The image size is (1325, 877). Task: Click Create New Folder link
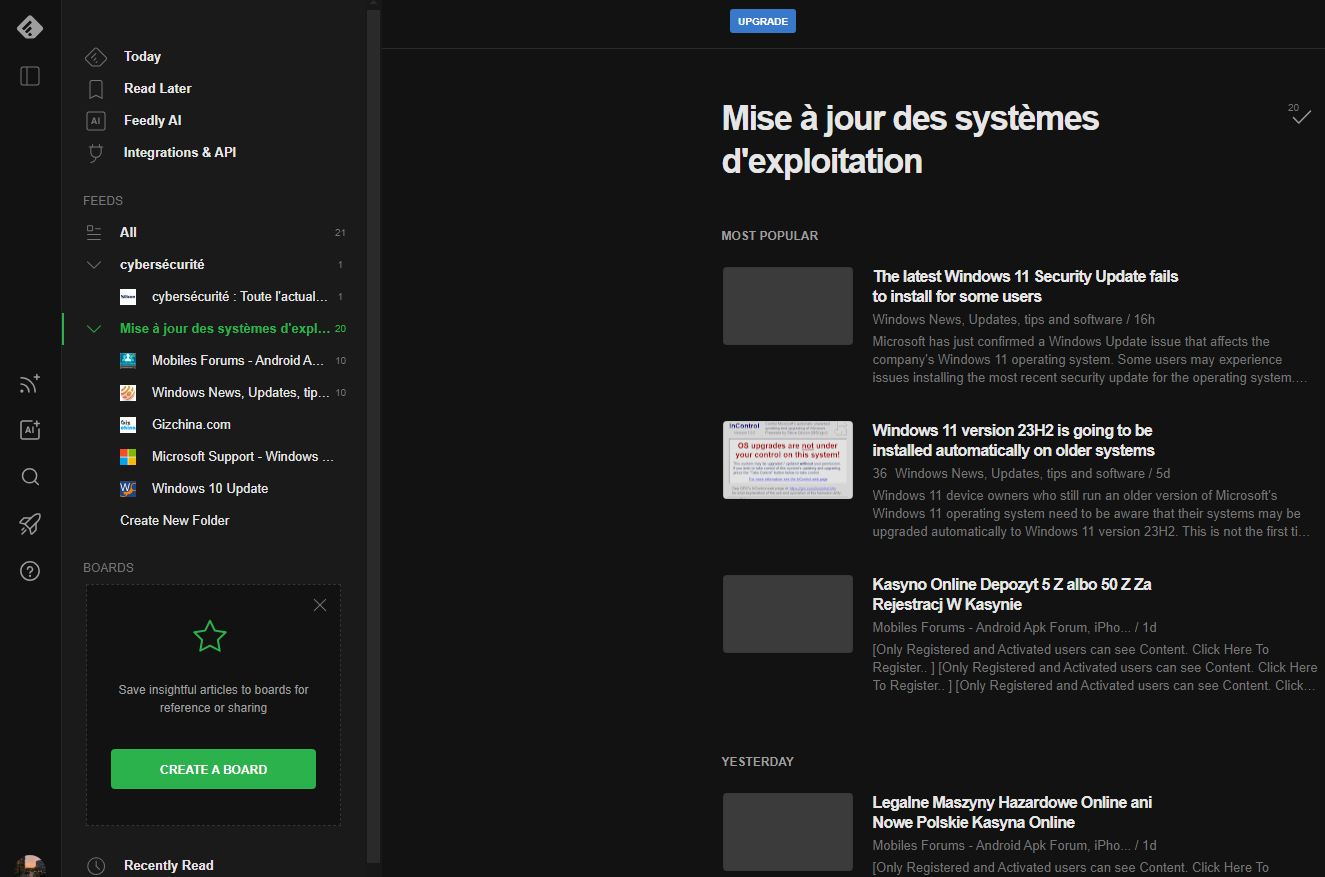[x=175, y=521]
